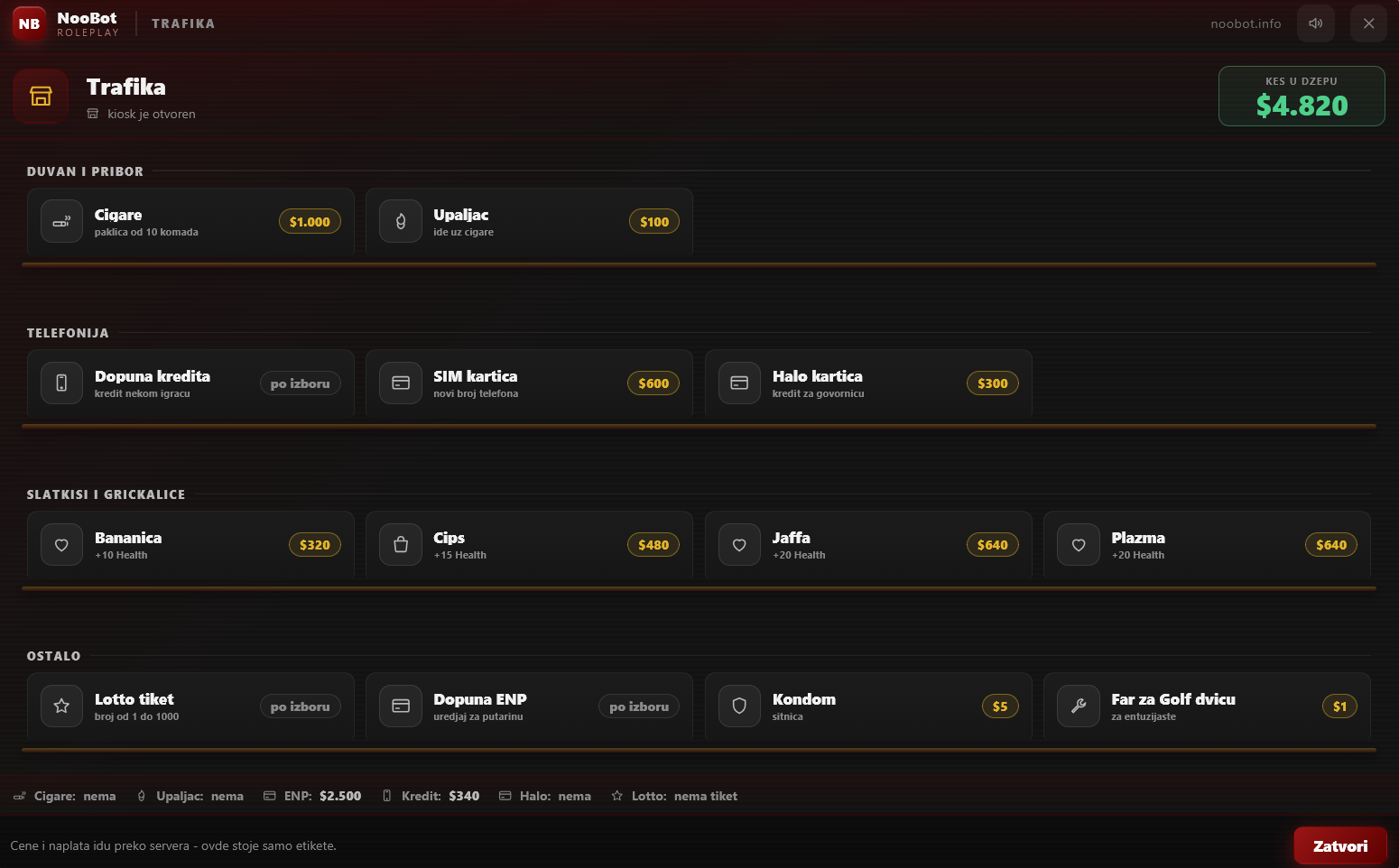The width and height of the screenshot is (1399, 868).
Task: Click the Lotto tiket star icon
Action: point(61,706)
